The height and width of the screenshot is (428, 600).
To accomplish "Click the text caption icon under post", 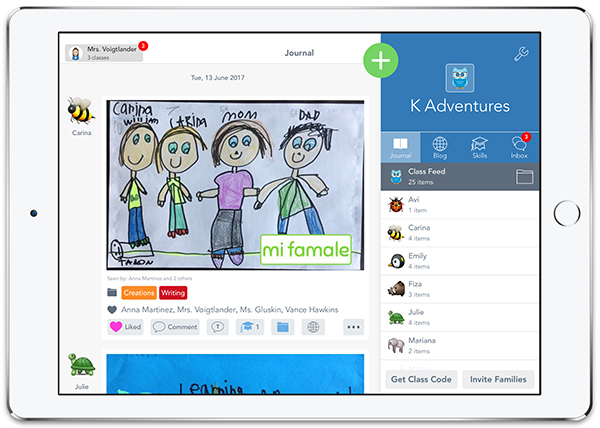I will coord(217,327).
